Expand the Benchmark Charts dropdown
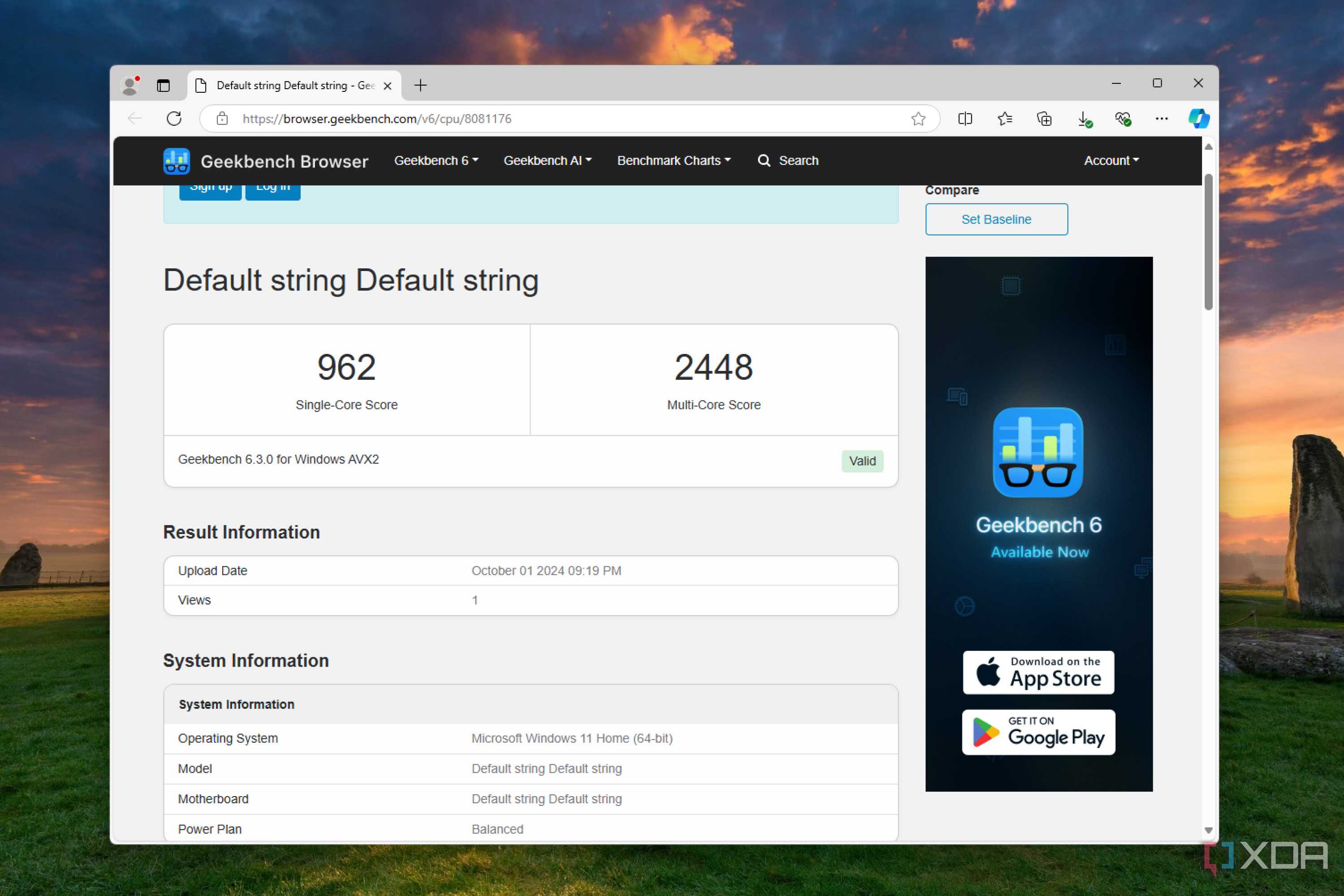This screenshot has width=1344, height=896. (x=674, y=160)
